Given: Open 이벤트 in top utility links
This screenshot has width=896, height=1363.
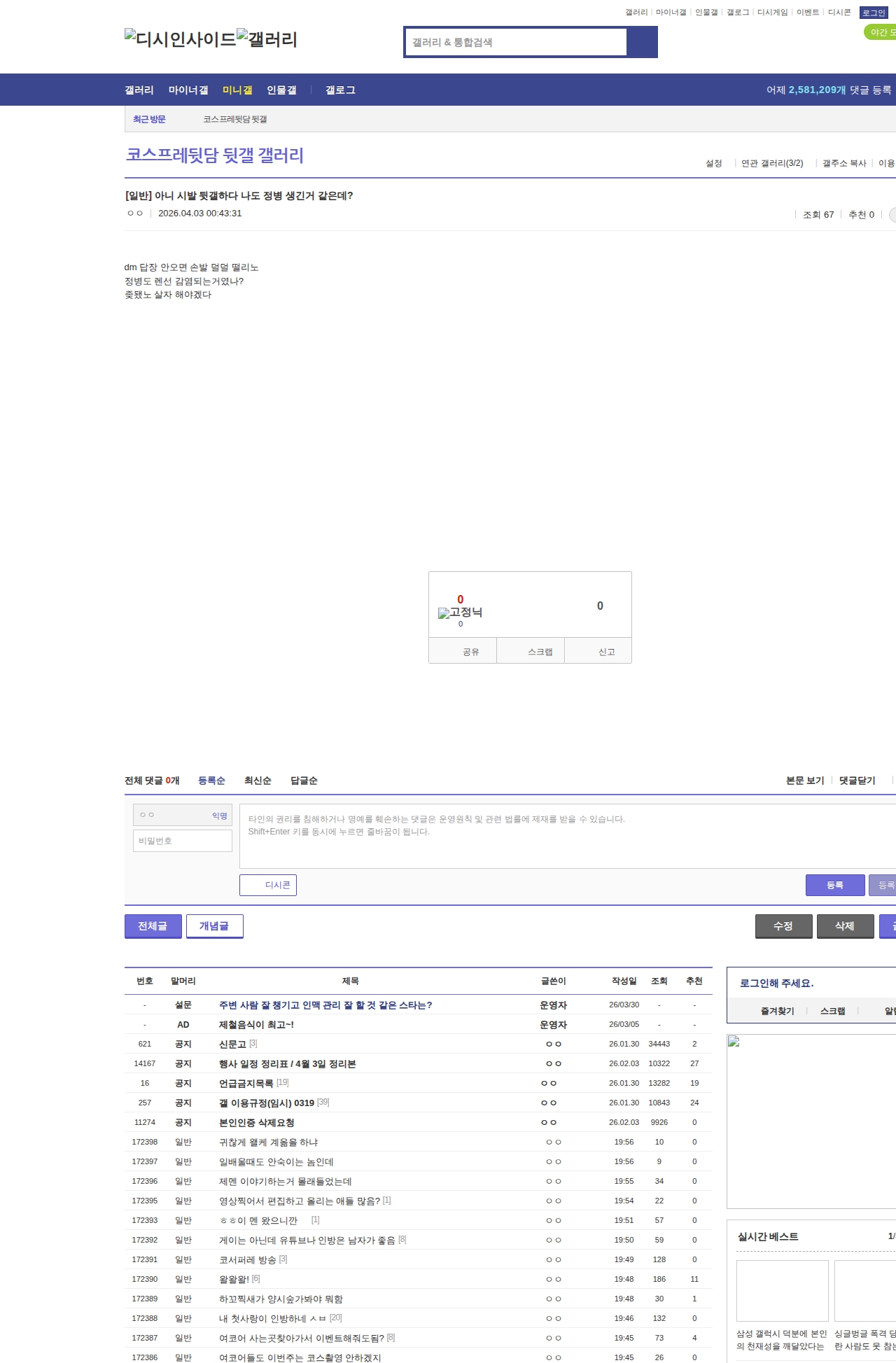Looking at the screenshot, I should pyautogui.click(x=808, y=13).
